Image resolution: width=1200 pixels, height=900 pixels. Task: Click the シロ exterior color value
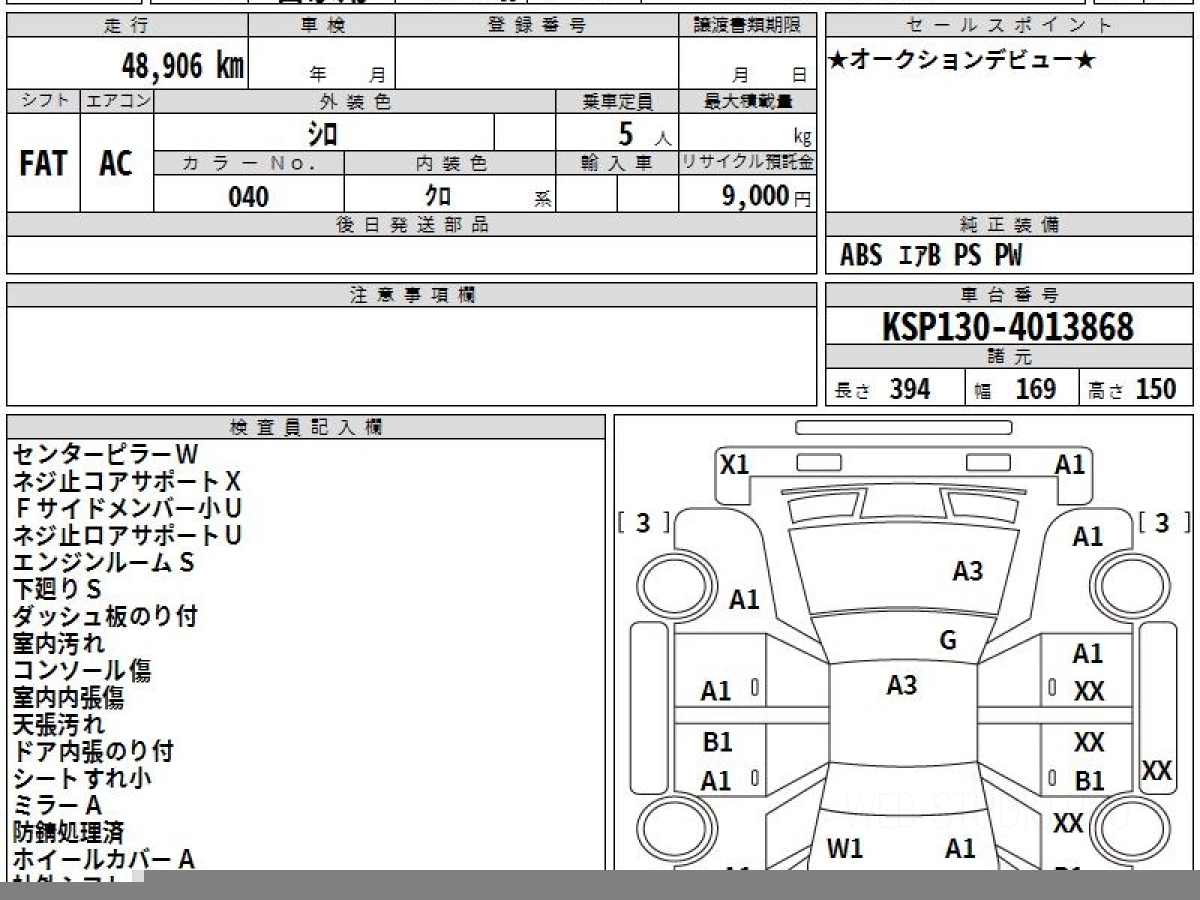pyautogui.click(x=322, y=133)
